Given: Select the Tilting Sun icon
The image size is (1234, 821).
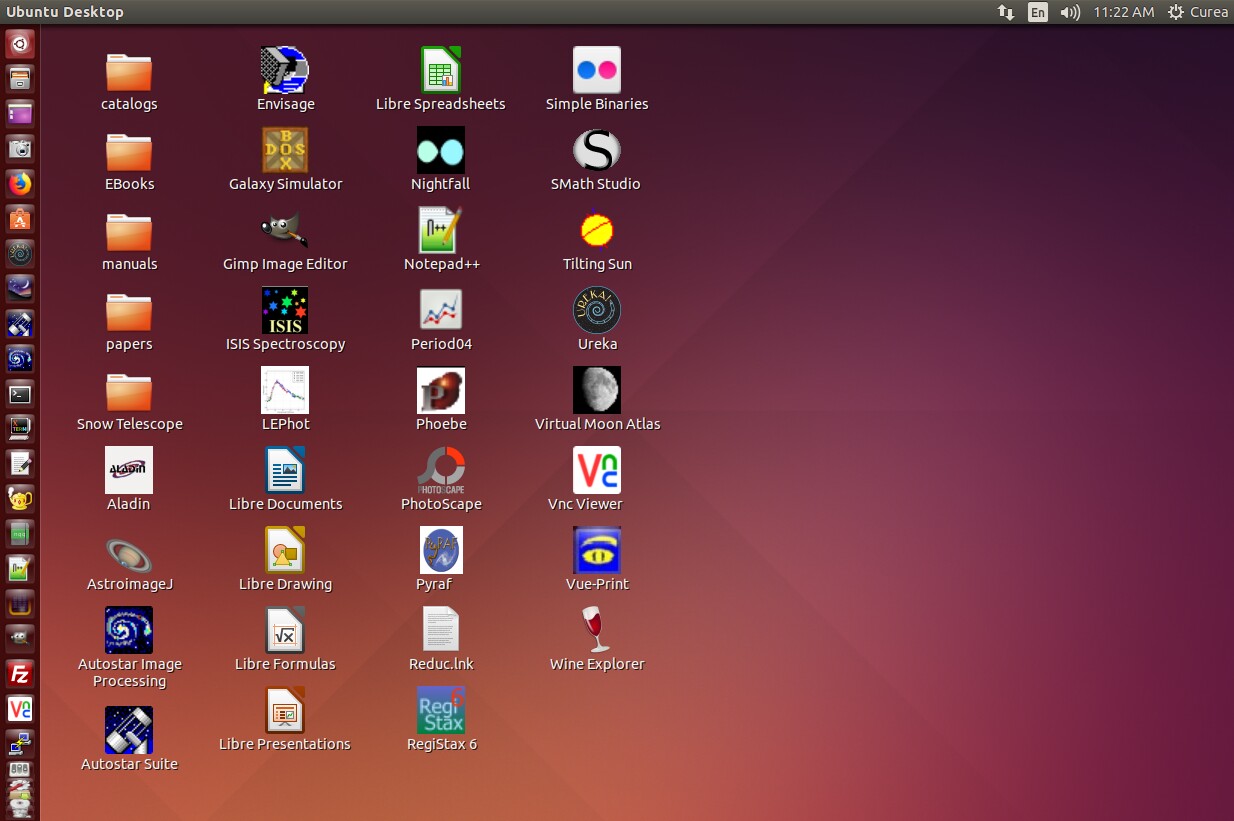Looking at the screenshot, I should [597, 230].
